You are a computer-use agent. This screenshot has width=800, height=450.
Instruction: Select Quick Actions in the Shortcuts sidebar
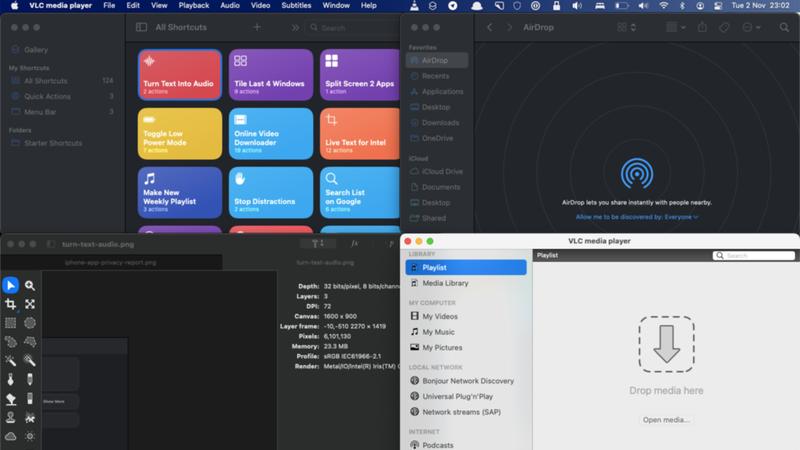coord(62,96)
